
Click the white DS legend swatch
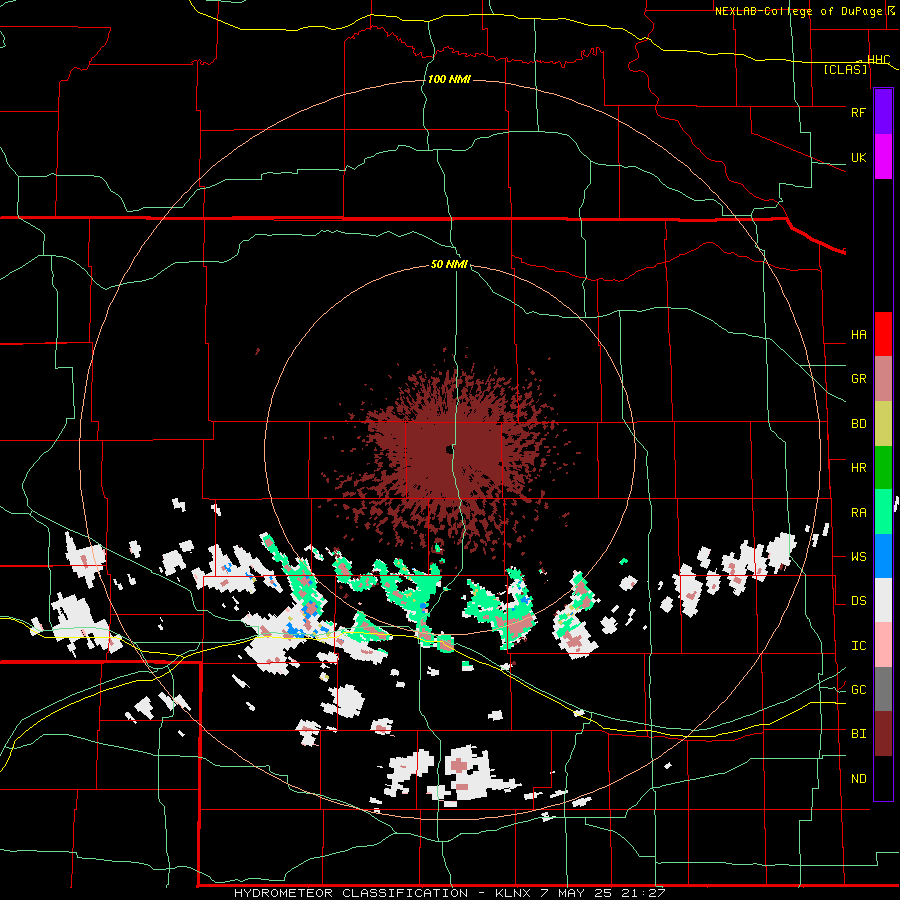coord(883,600)
